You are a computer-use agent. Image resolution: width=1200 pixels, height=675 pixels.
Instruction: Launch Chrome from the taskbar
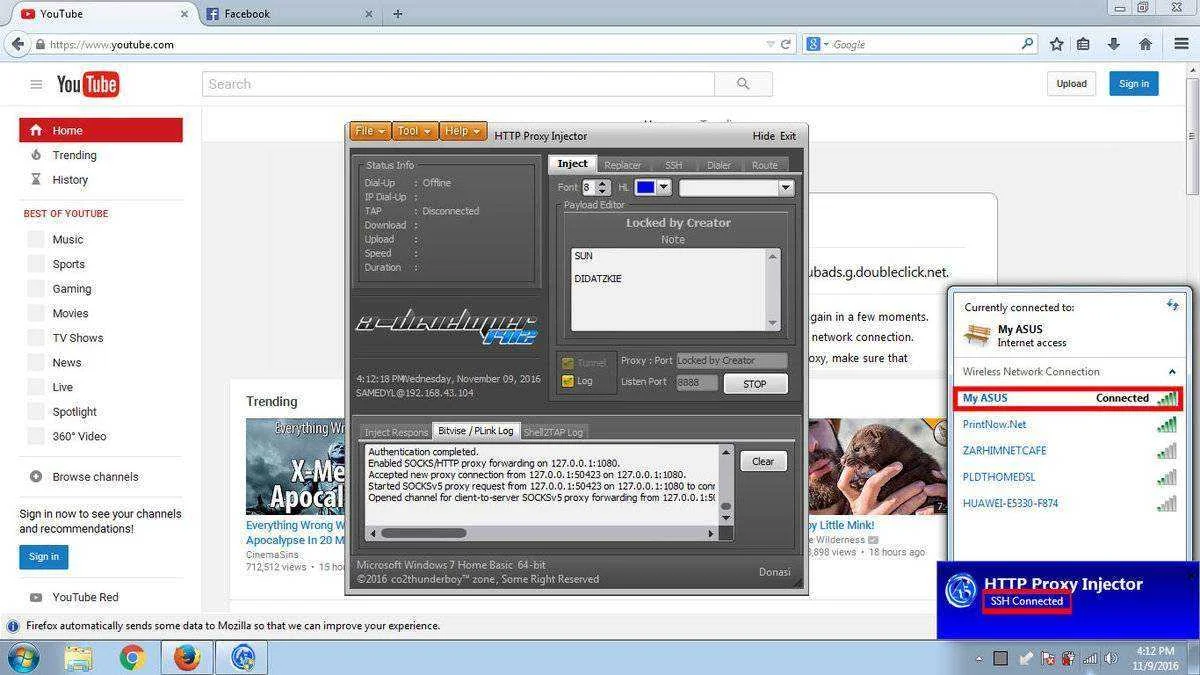click(132, 657)
